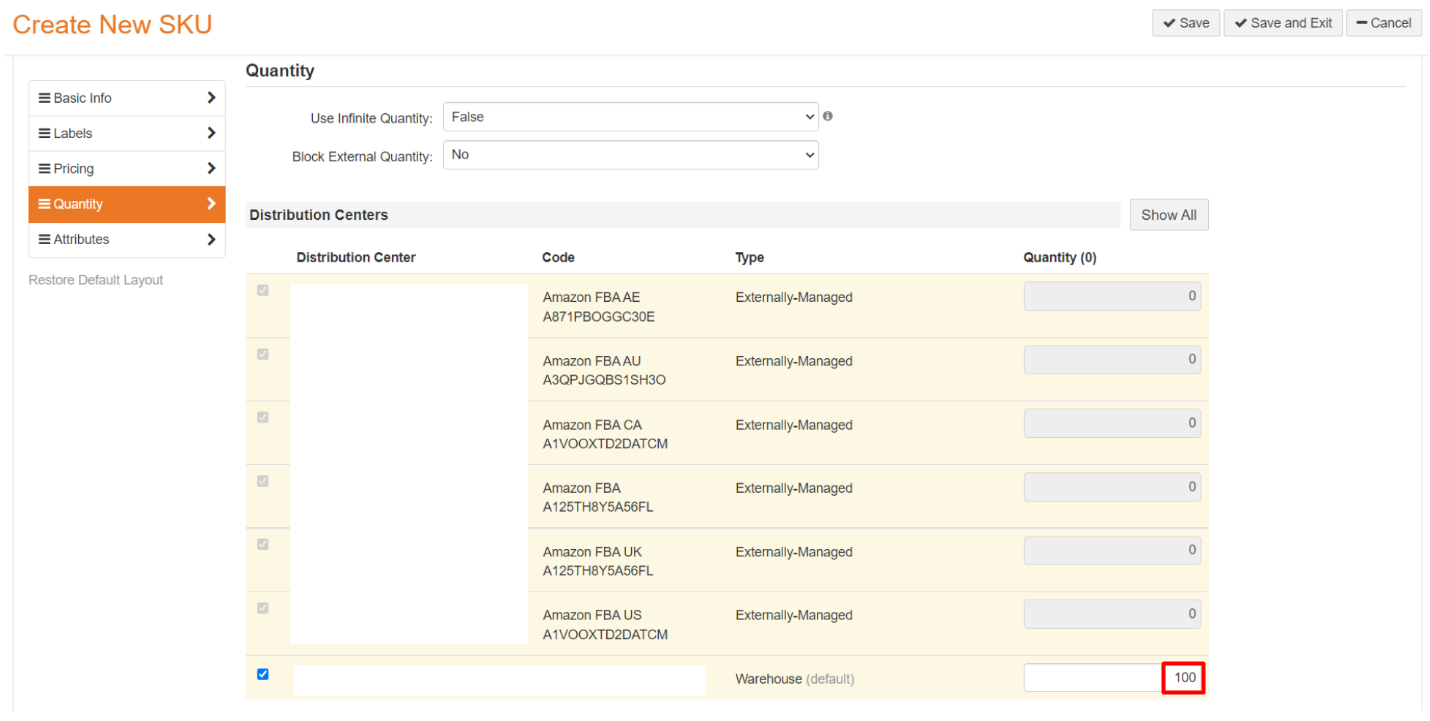Screen dimensions: 1430x721
Task: Toggle checkbox for Amazon FBA US row
Action: (x=263, y=608)
